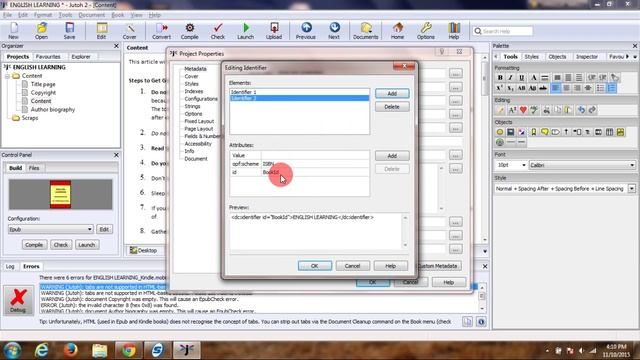Image resolution: width=640 pixels, height=360 pixels.
Task: Click the Home toolbar icon
Action: point(397,31)
